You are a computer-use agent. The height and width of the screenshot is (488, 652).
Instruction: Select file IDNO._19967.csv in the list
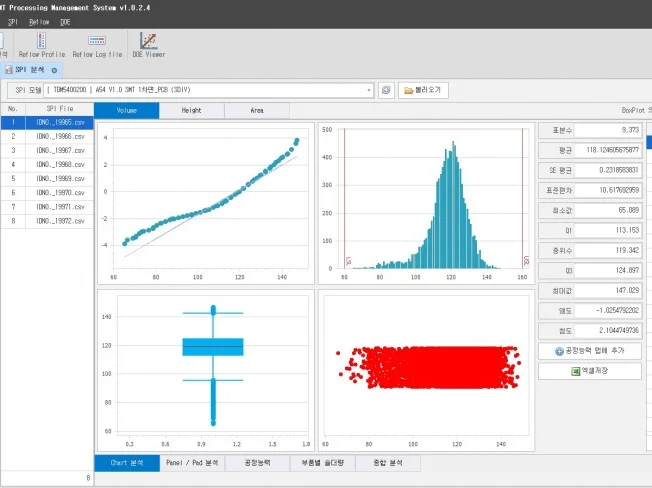(x=60, y=150)
